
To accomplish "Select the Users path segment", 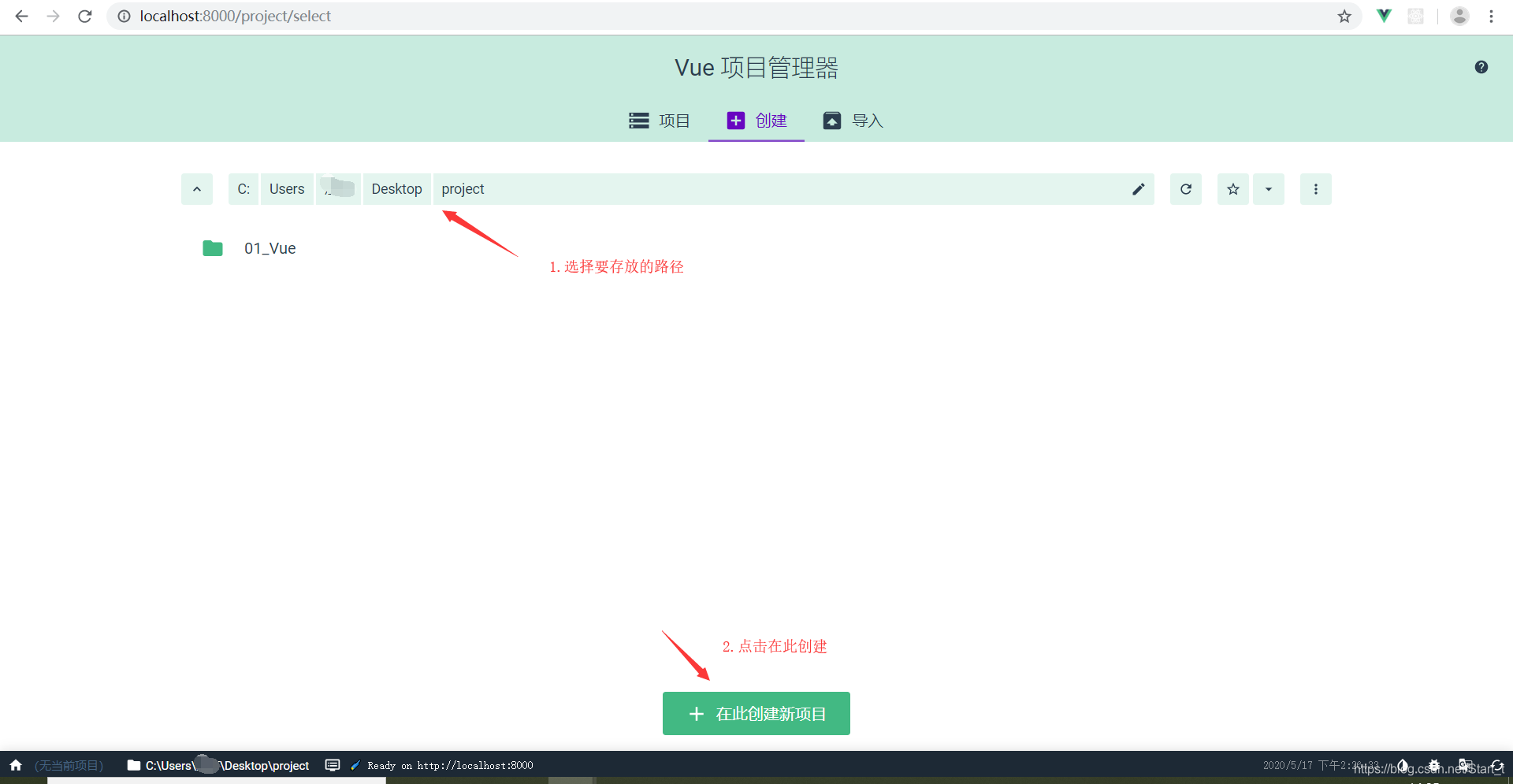I will coord(287,189).
